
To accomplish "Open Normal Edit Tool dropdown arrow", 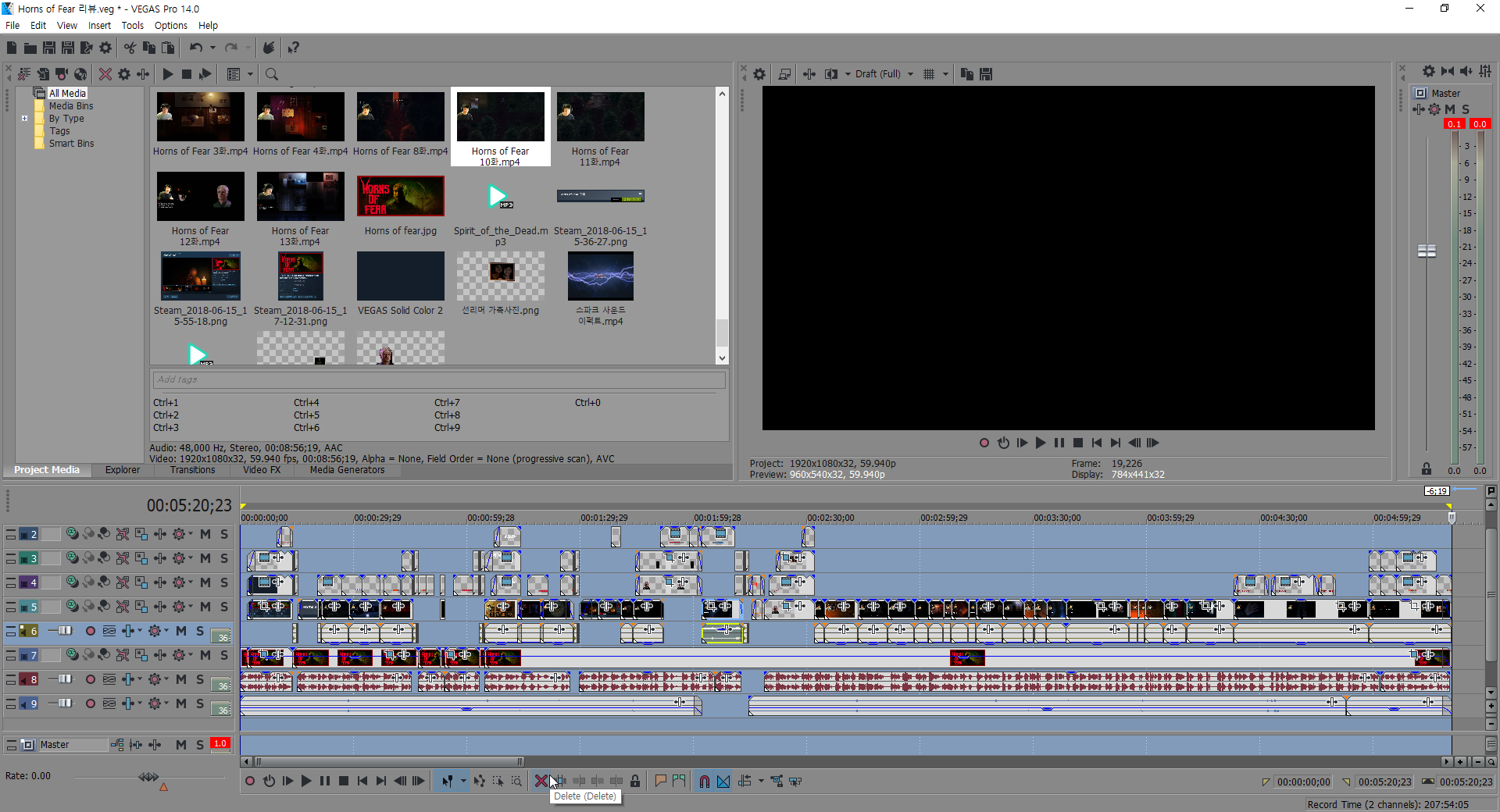I will point(463,781).
